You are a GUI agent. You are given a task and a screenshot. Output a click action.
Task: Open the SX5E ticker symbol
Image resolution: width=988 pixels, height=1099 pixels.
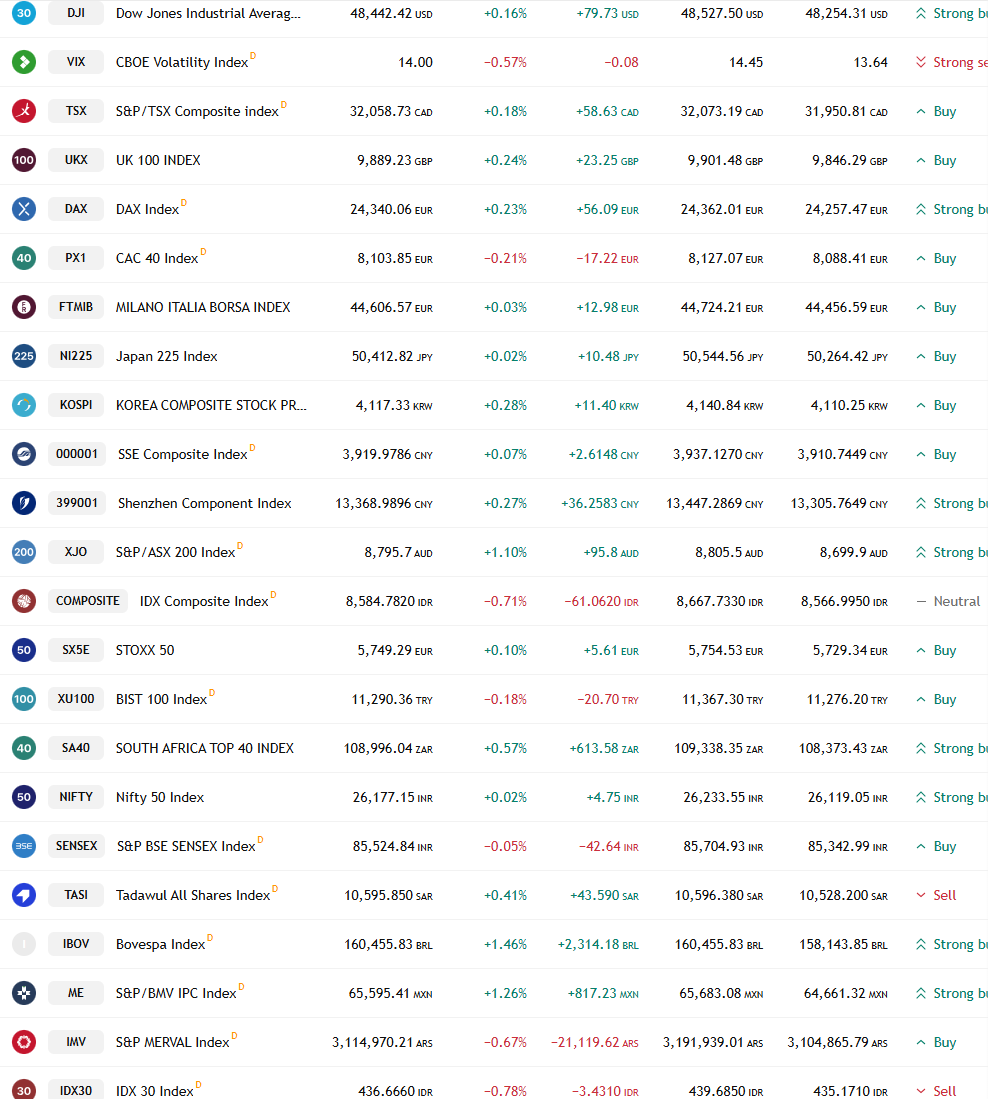pyautogui.click(x=76, y=650)
